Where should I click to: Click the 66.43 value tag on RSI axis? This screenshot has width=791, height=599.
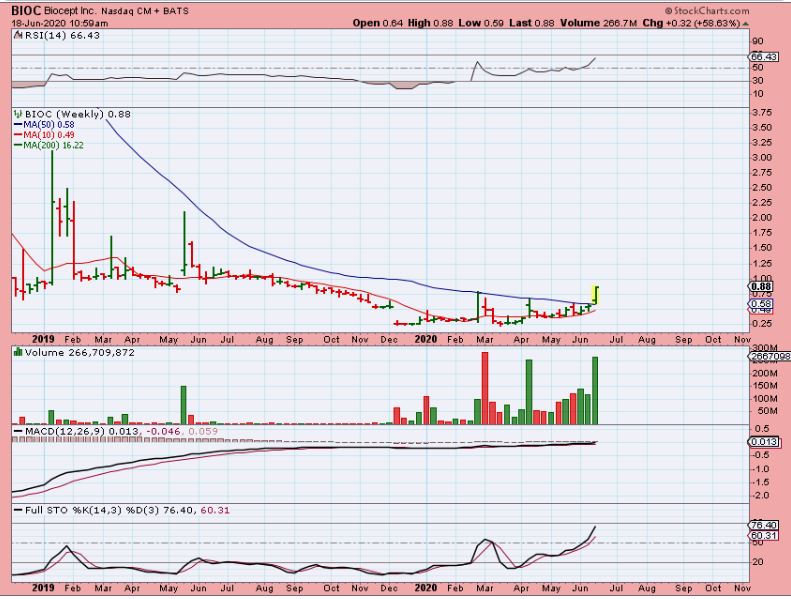click(764, 57)
